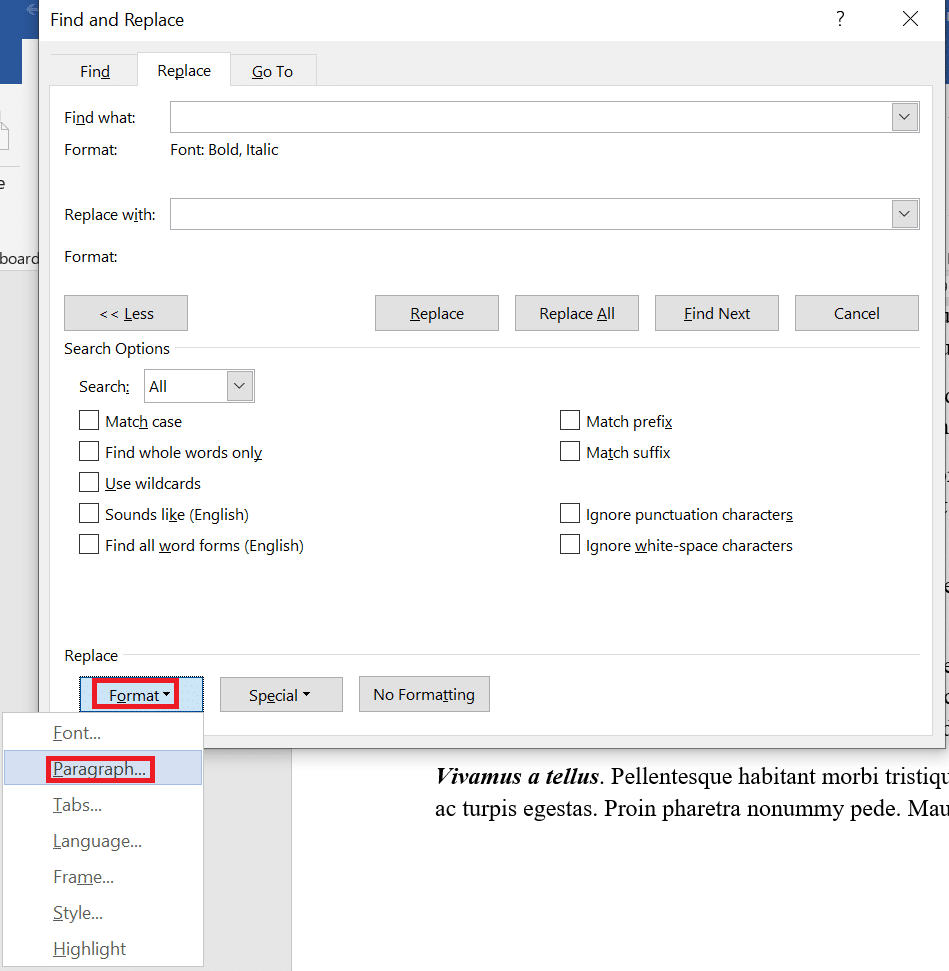949x971 pixels.
Task: Open the Go To tab
Action: point(273,71)
